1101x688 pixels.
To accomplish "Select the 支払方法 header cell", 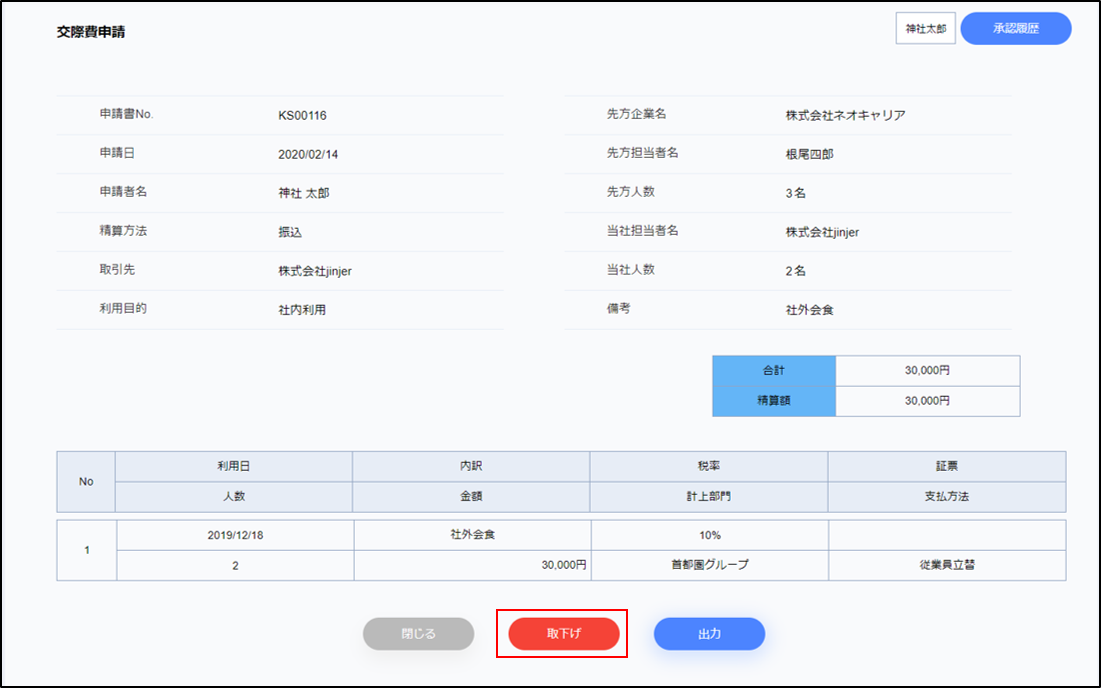I will coord(946,497).
